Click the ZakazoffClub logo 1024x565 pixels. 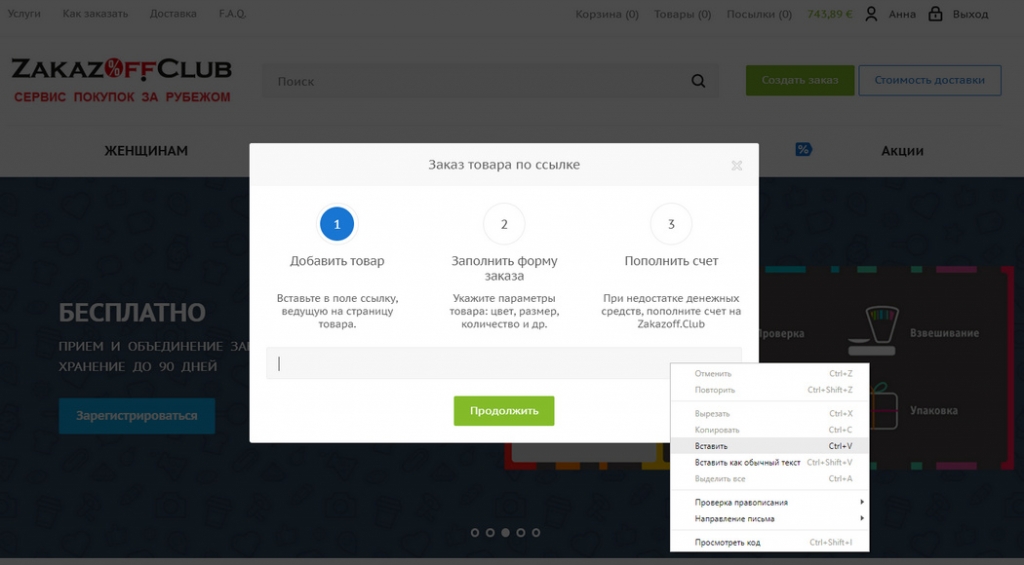[x=121, y=80]
